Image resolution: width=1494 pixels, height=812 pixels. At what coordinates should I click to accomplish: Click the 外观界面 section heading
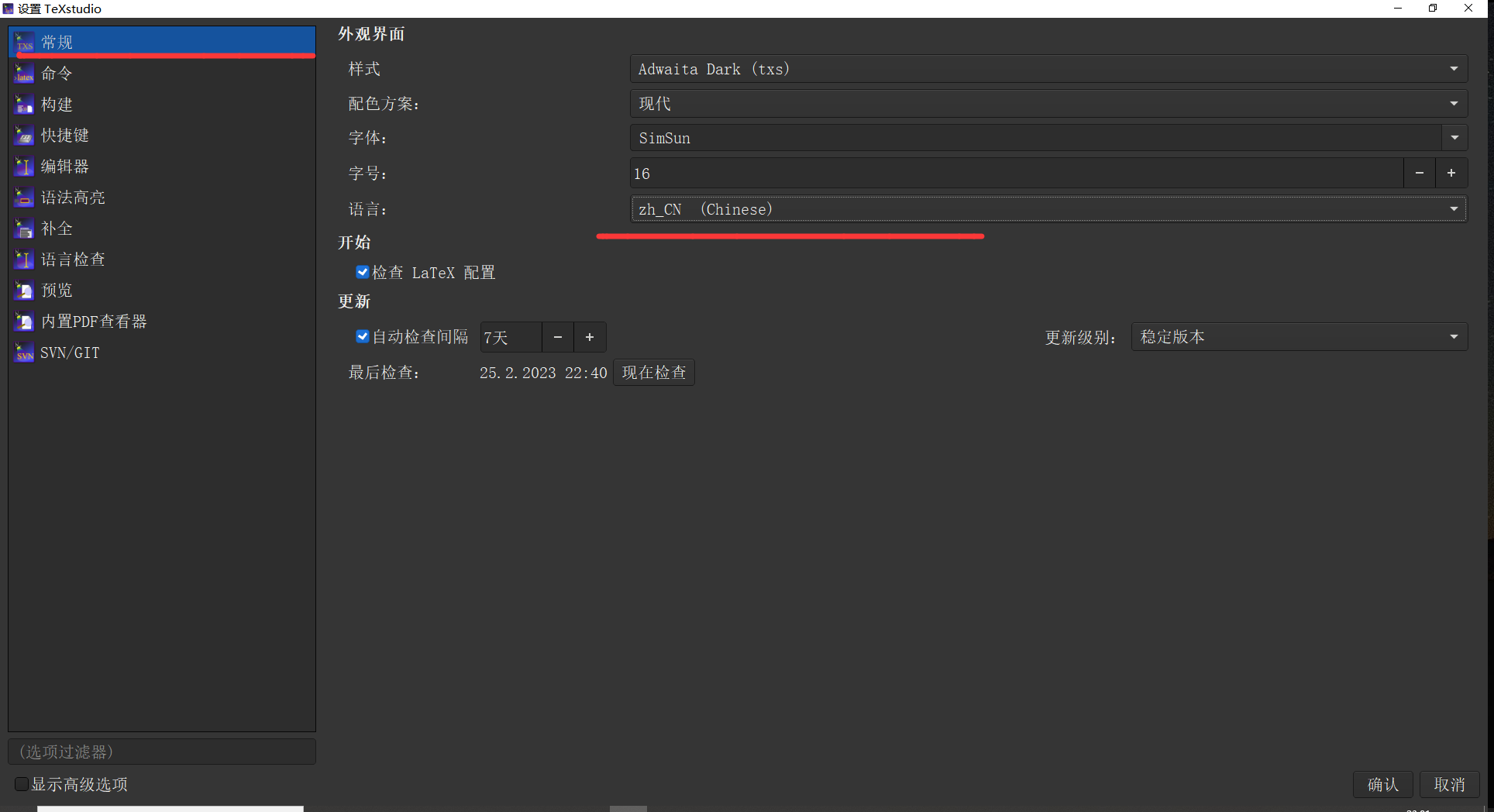pyautogui.click(x=371, y=34)
